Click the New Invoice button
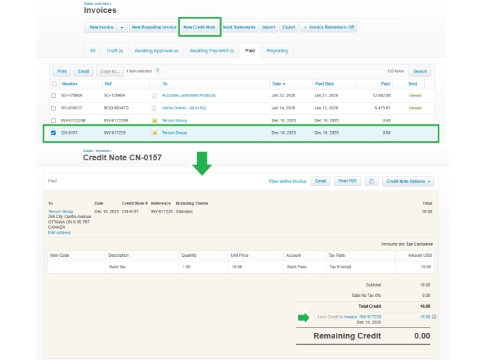The image size is (480, 360). [x=101, y=27]
